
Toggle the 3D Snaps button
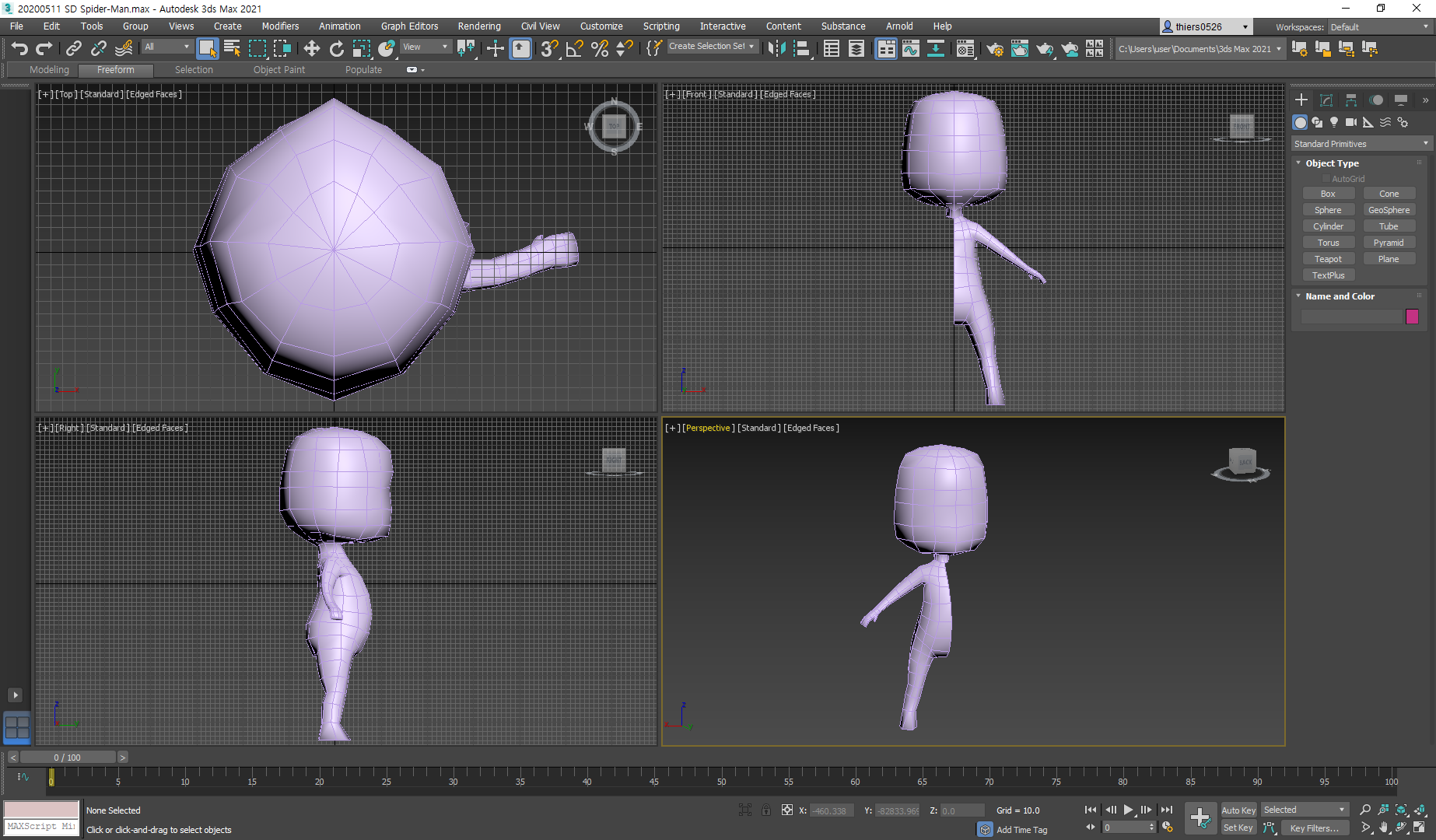(x=549, y=49)
